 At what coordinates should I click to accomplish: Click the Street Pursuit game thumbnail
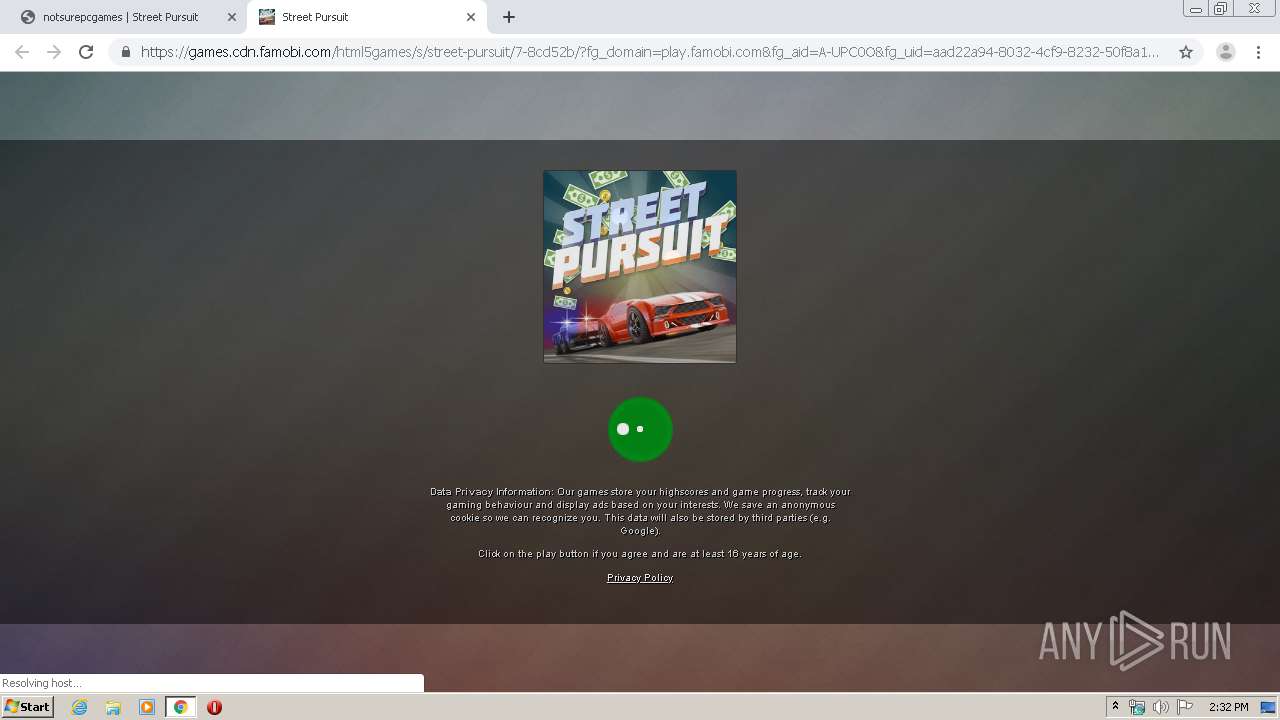pos(640,266)
